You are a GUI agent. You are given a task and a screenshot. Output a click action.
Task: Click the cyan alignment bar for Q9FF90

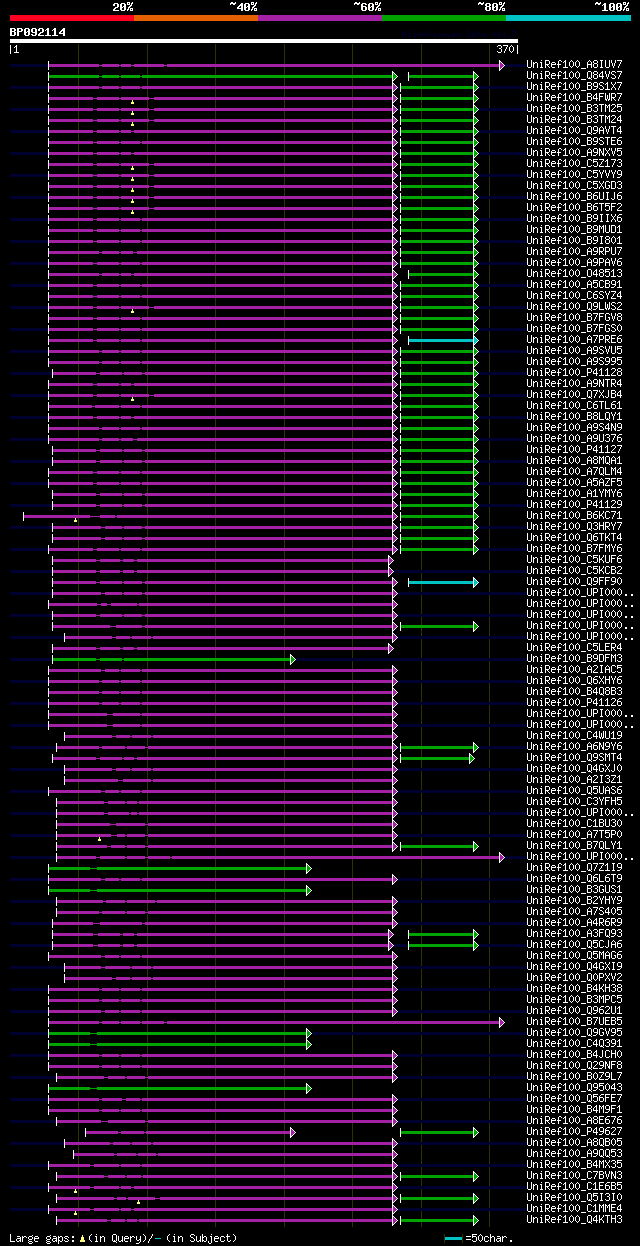coord(443,582)
